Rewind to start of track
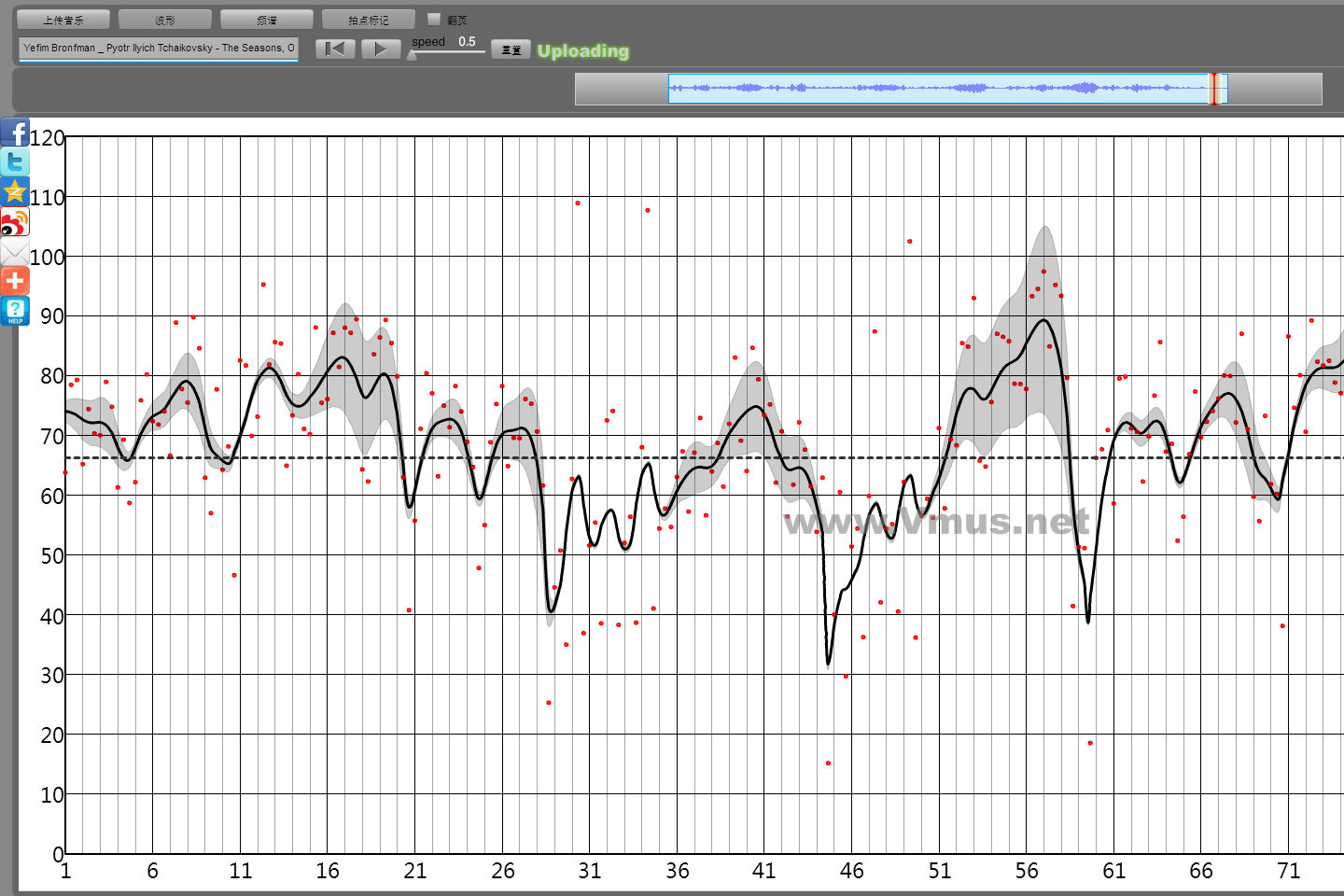 tap(335, 49)
